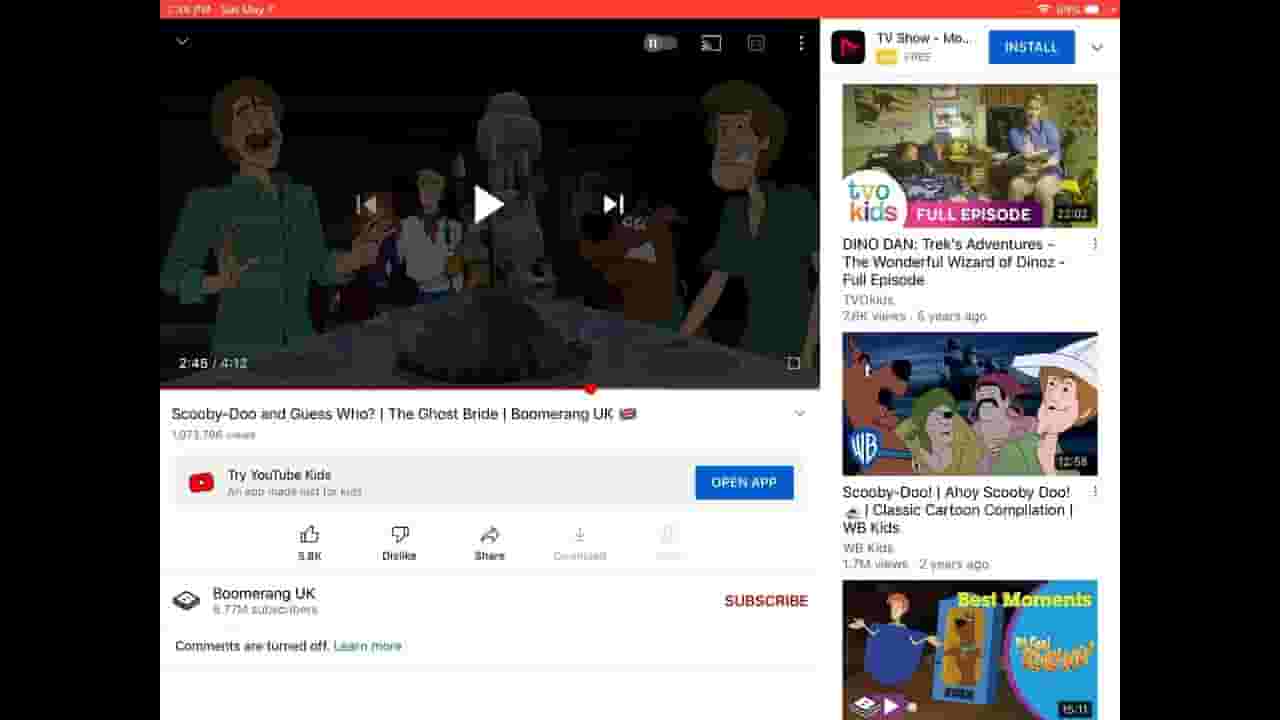The image size is (1280, 720).
Task: Open options for the Ahoy Scooby Doo video
Action: pos(1095,492)
